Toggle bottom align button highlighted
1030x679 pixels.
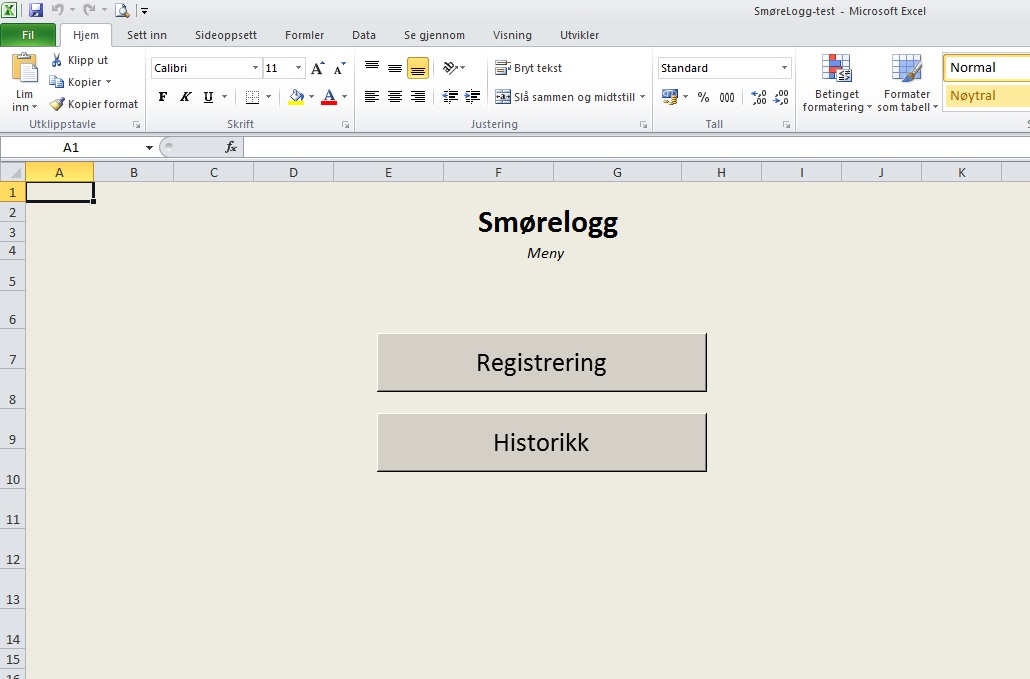(x=418, y=68)
